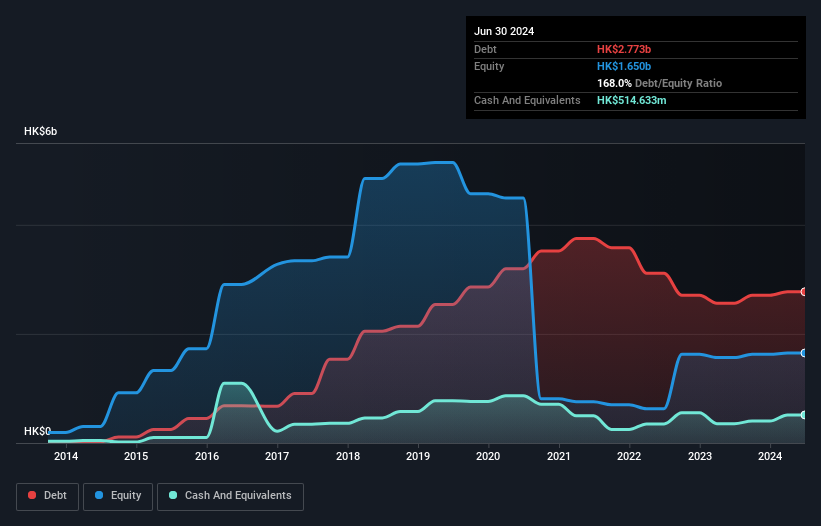Screen dimensions: 821x526
Task: Click the 2020 x-axis label
Action: tap(488, 456)
